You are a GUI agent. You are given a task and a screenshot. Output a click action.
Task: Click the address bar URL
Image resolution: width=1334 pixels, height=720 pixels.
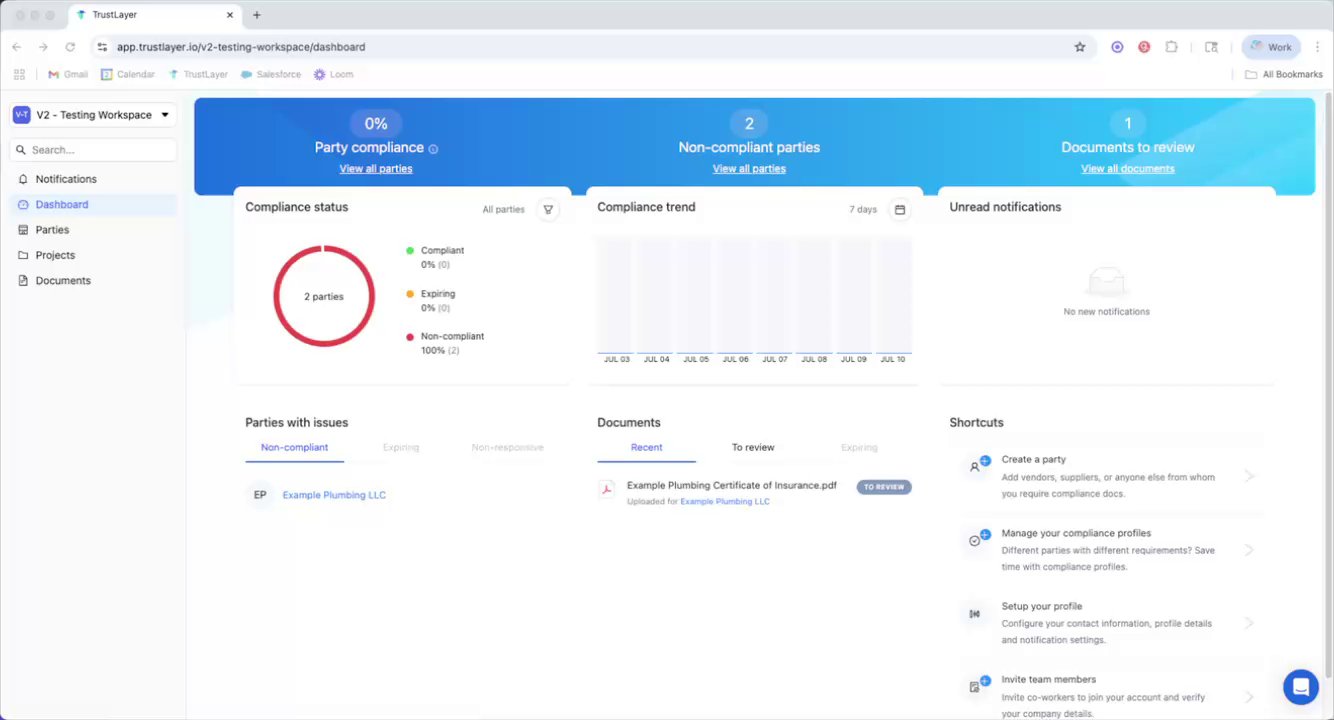[241, 47]
